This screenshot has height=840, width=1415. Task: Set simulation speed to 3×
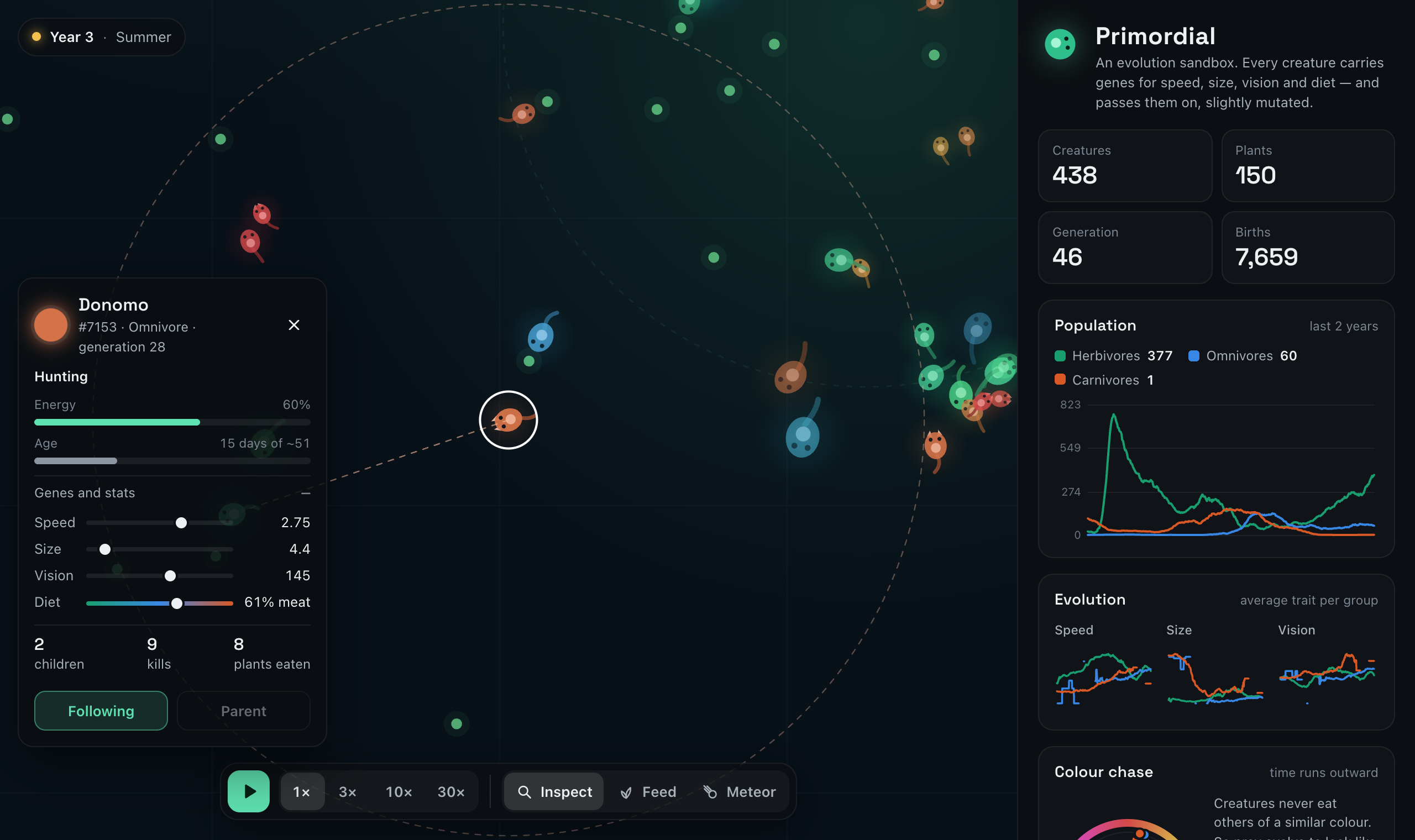(x=348, y=791)
